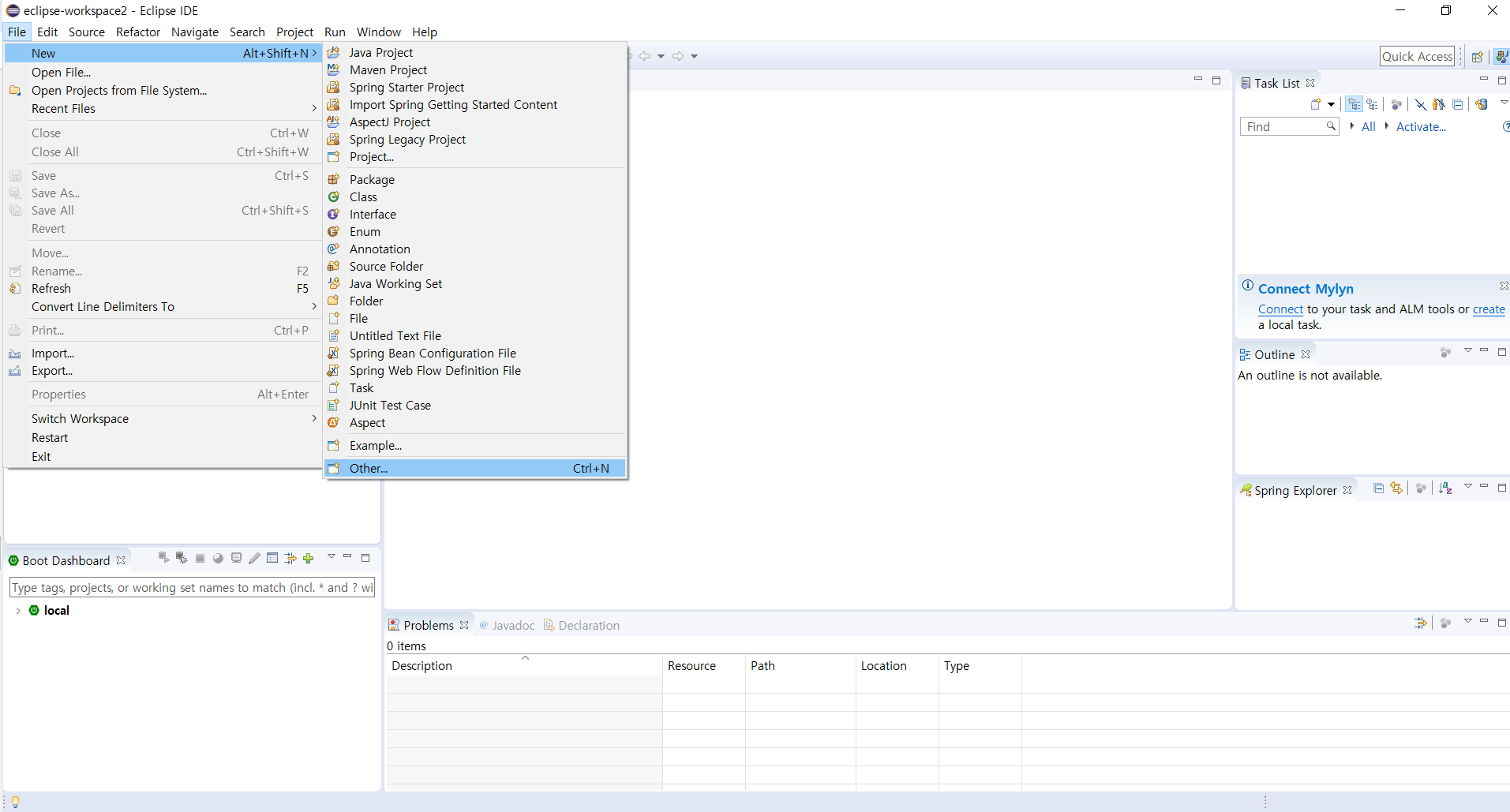Open the Boot Dashboard view menu triangle
Screen dimensions: 1510x812
[332, 556]
